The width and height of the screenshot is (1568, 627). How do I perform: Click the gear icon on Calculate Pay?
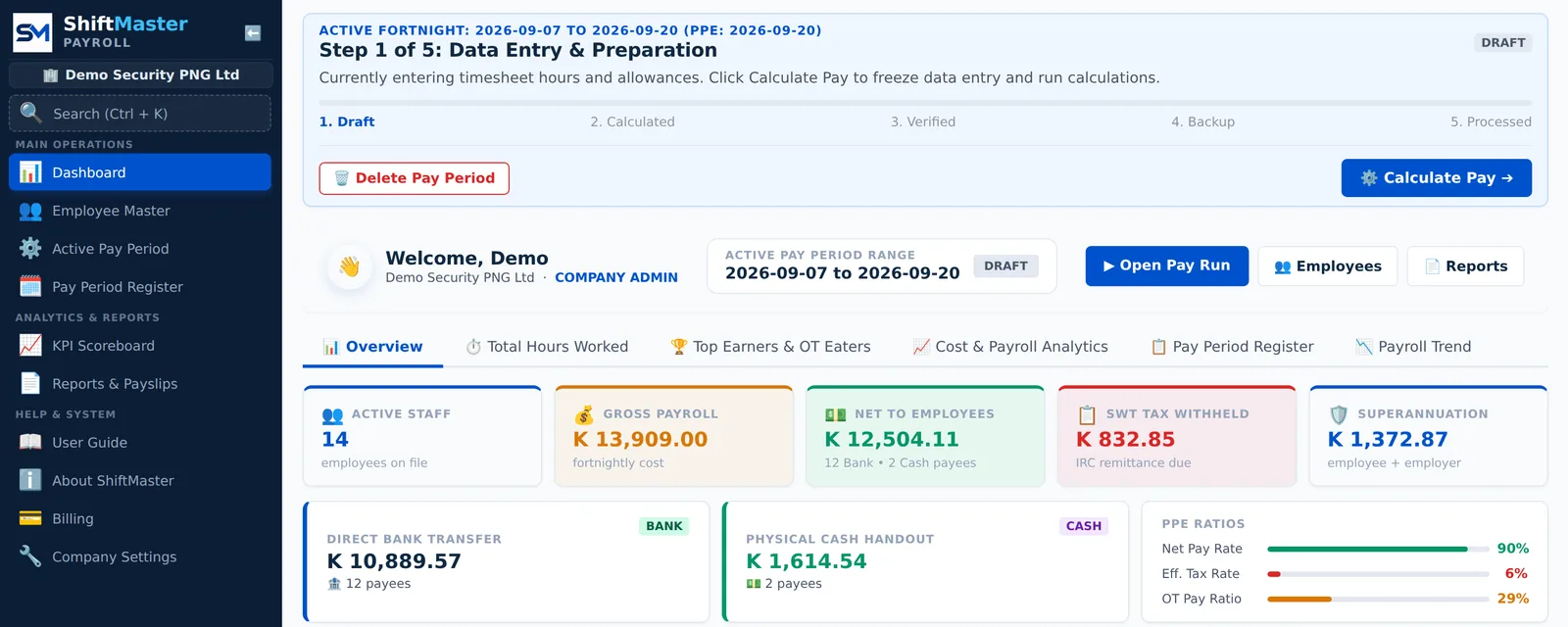coord(1369,178)
